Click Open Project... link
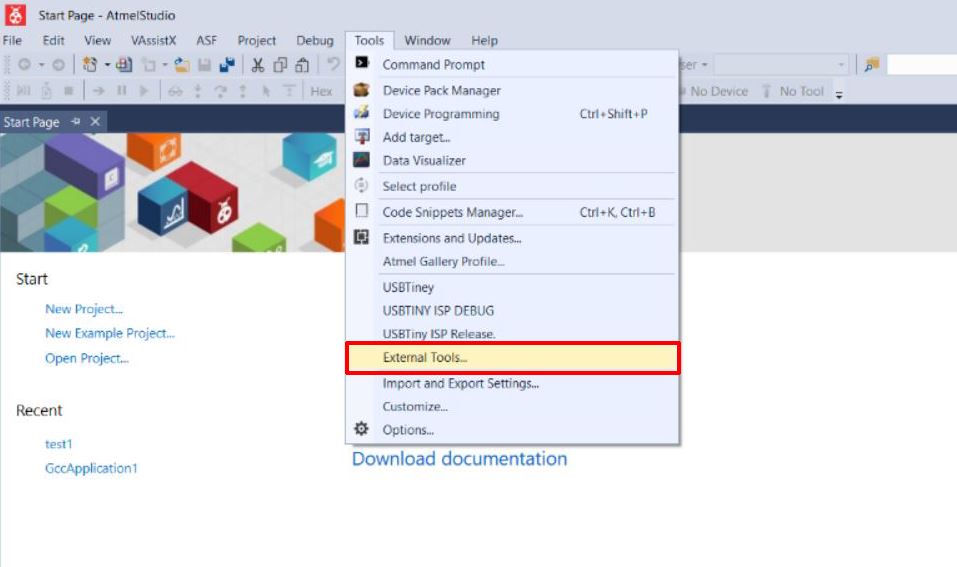Image resolution: width=957 pixels, height=567 pixels. pyautogui.click(x=87, y=358)
